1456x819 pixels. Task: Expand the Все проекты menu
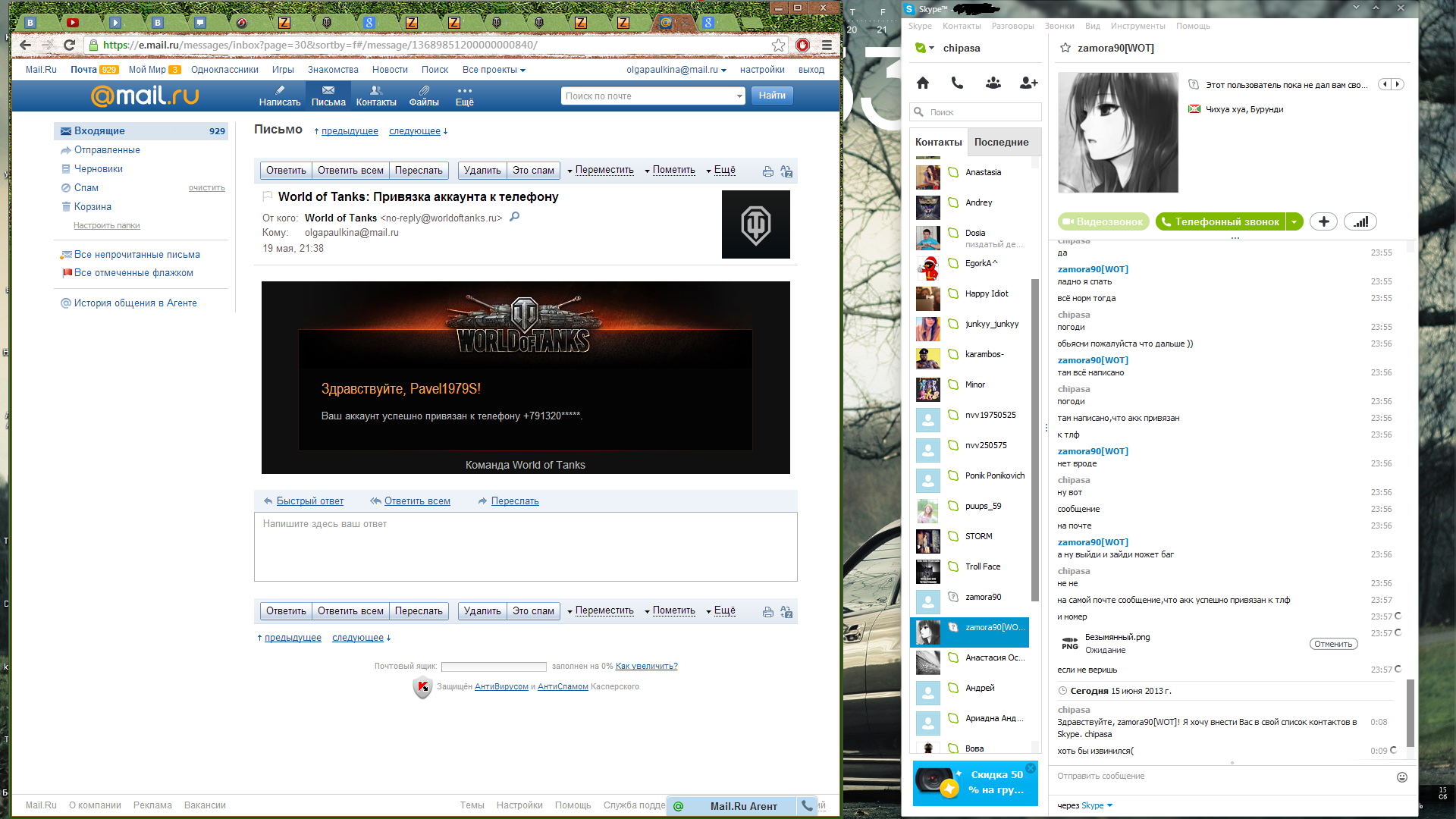[x=494, y=70]
